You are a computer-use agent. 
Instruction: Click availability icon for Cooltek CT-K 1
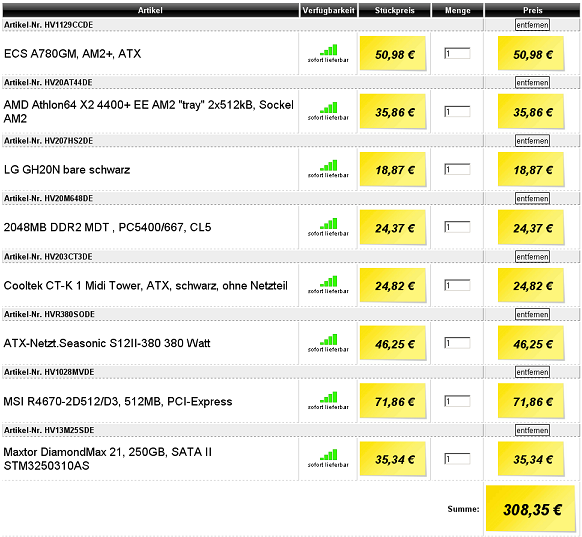tap(328, 285)
